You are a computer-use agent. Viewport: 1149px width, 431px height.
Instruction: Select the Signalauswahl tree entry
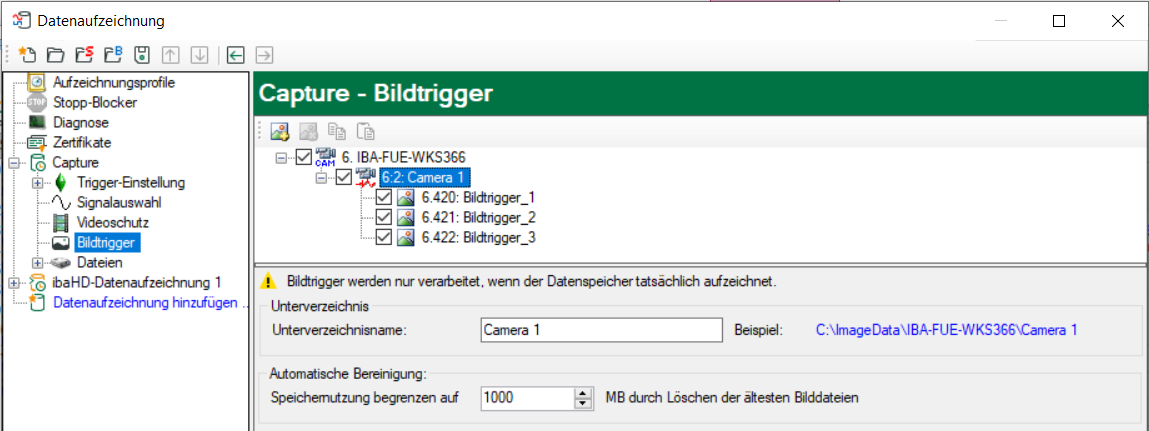tap(119, 202)
